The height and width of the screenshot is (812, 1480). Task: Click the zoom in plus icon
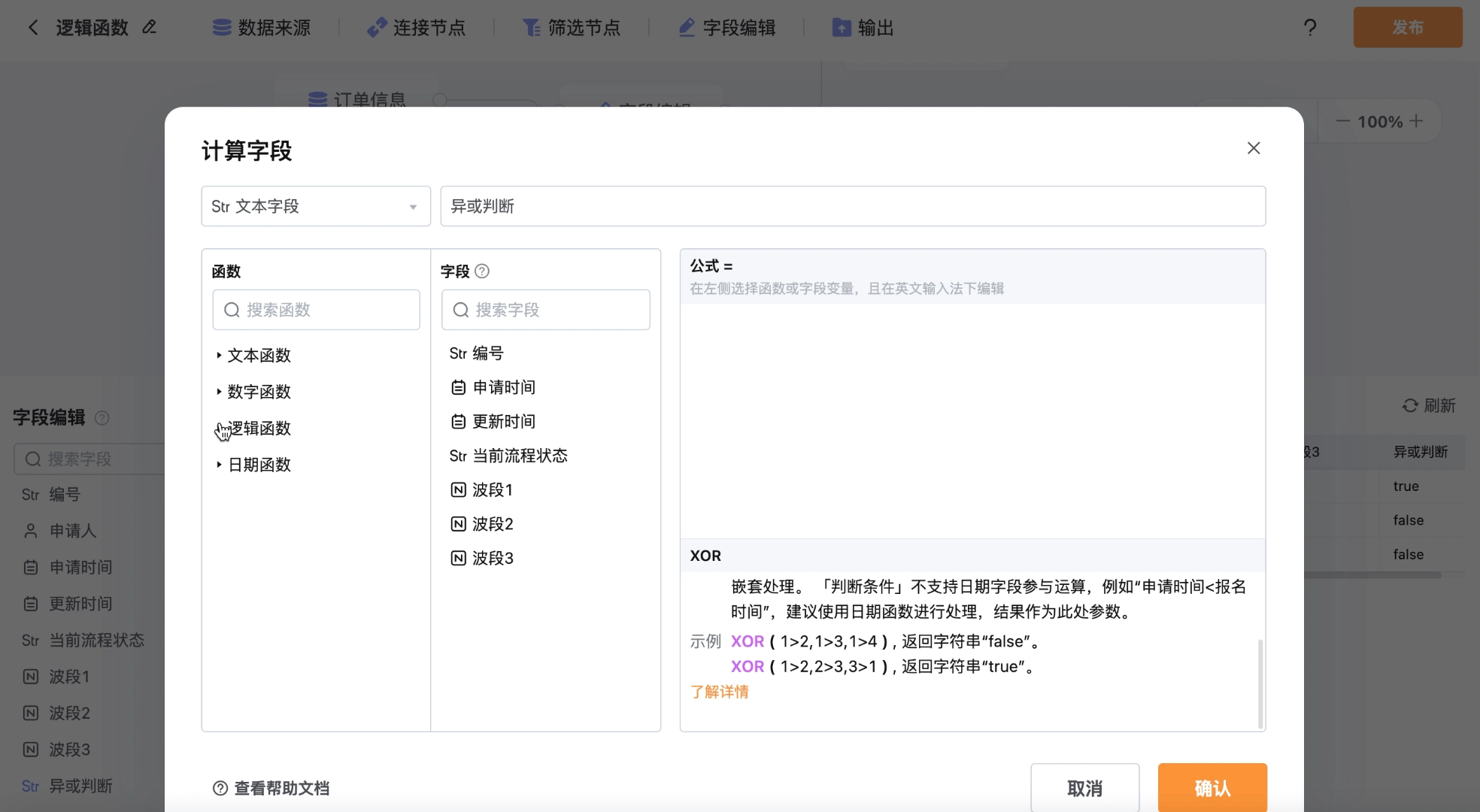tap(1416, 121)
